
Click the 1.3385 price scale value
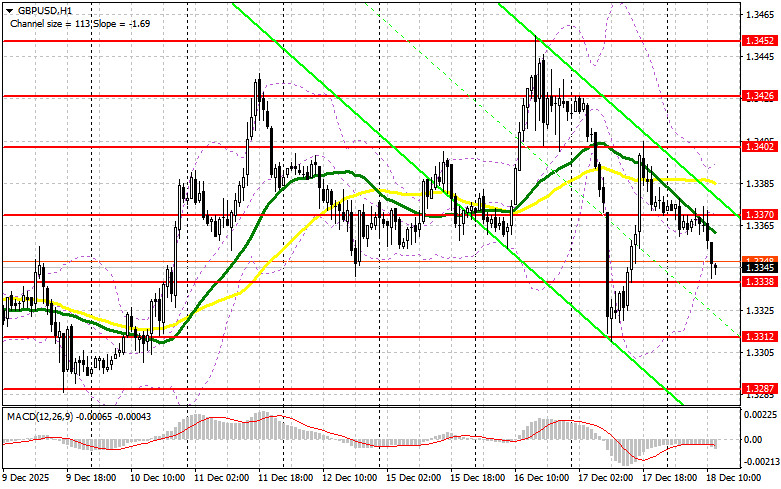pyautogui.click(x=760, y=184)
